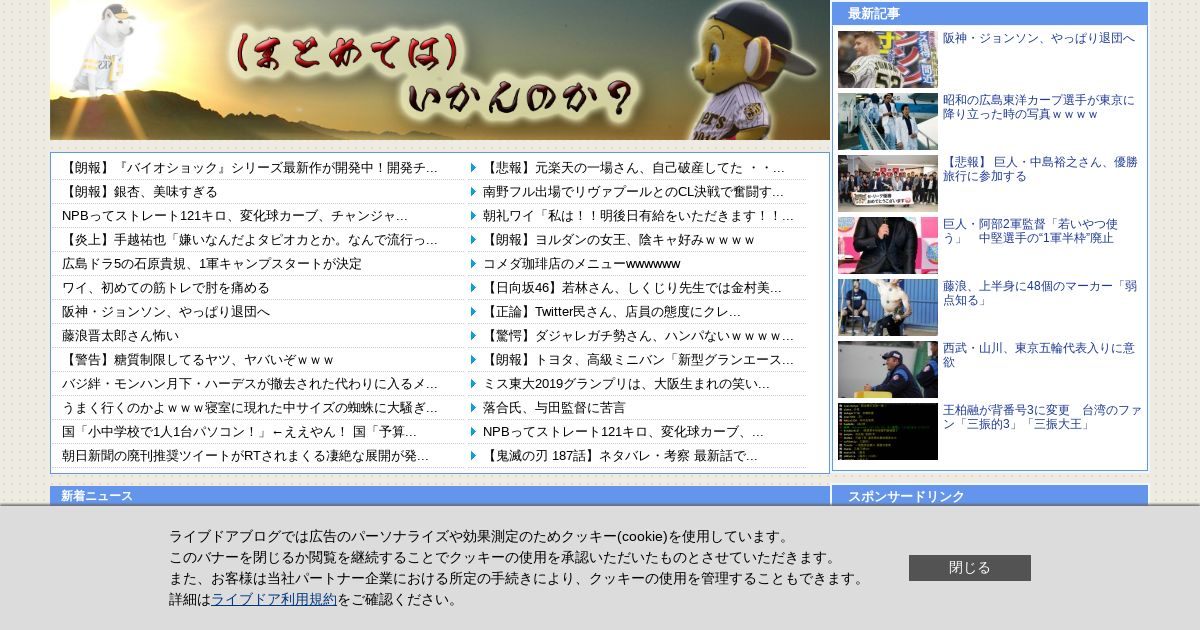Click arrow icon beside 落合氏、与田監督に苦言

[474, 407]
